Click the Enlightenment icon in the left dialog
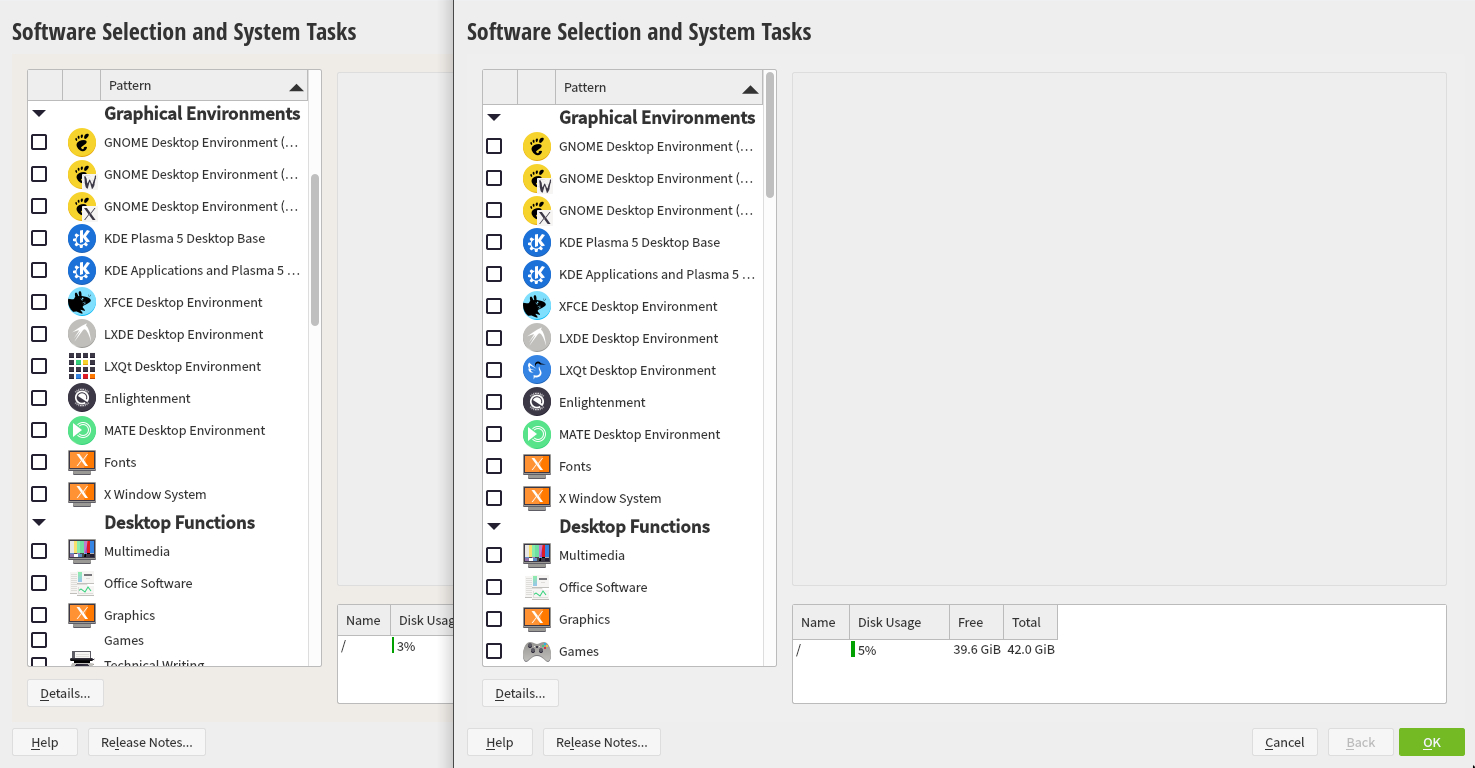Screen dimensions: 1475x768 (x=82, y=398)
